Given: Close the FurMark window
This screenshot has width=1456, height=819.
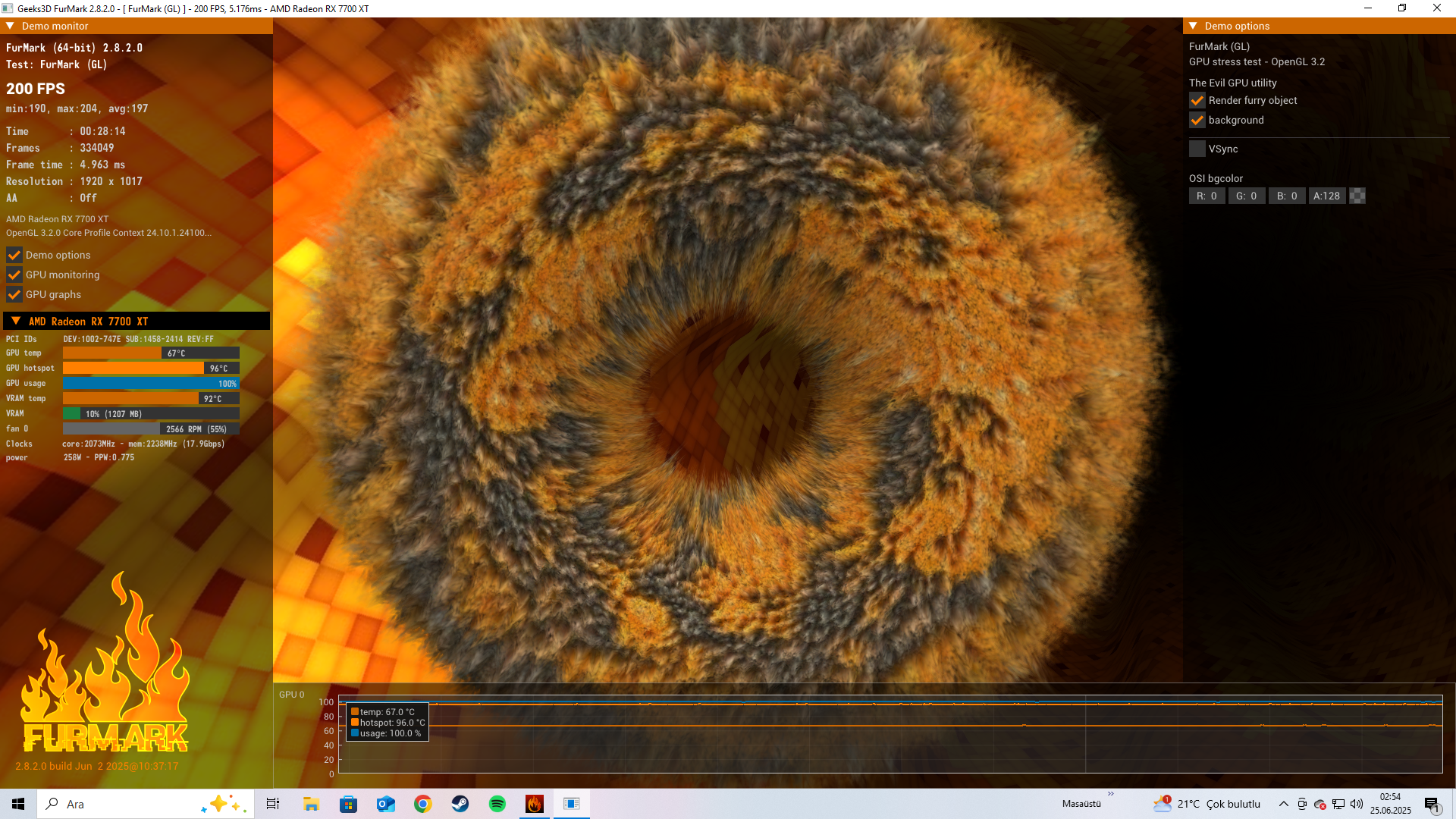Looking at the screenshot, I should [1437, 8].
